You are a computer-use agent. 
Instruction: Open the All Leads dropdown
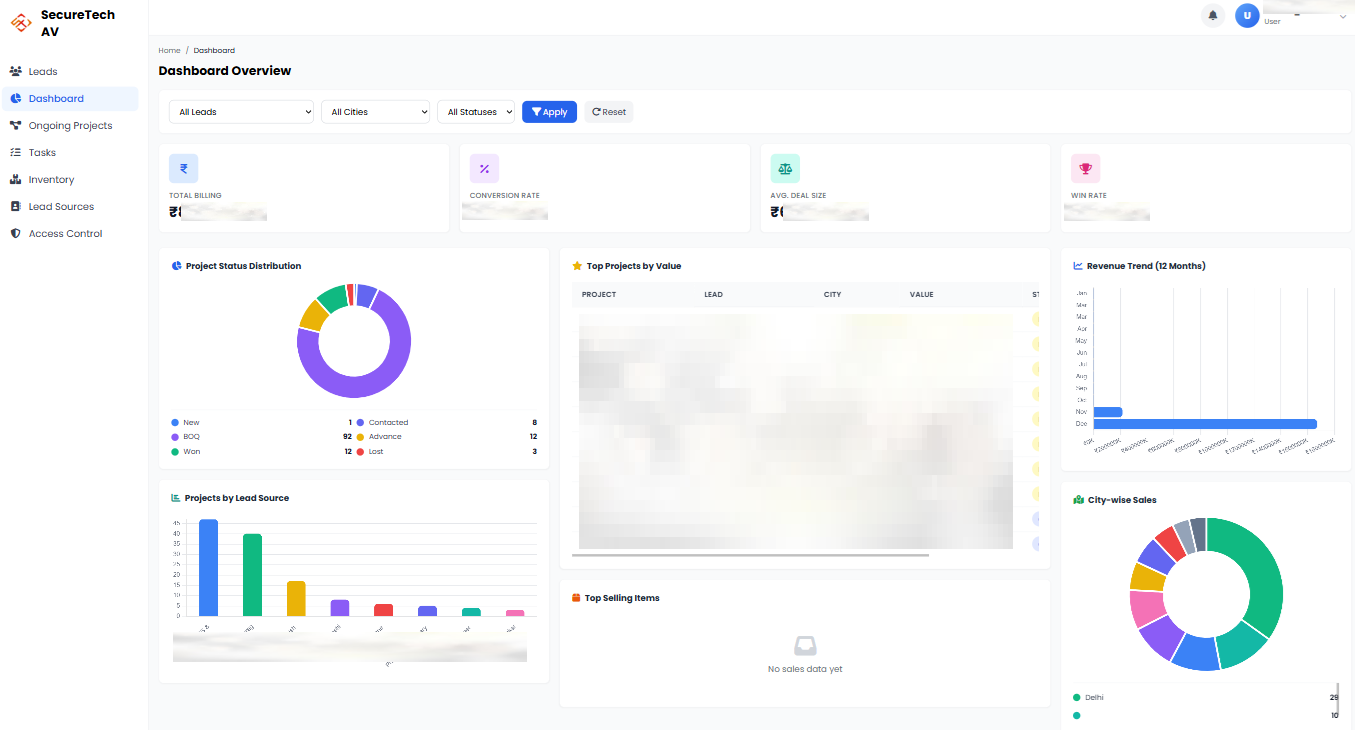click(x=241, y=111)
